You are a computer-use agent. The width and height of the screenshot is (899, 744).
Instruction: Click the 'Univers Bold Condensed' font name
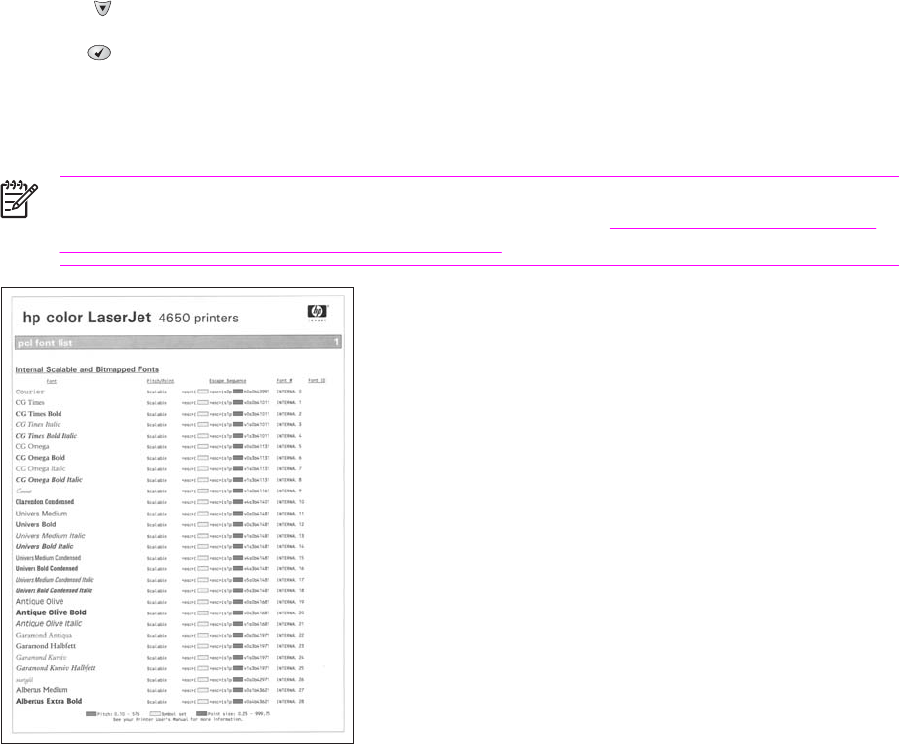click(46, 569)
